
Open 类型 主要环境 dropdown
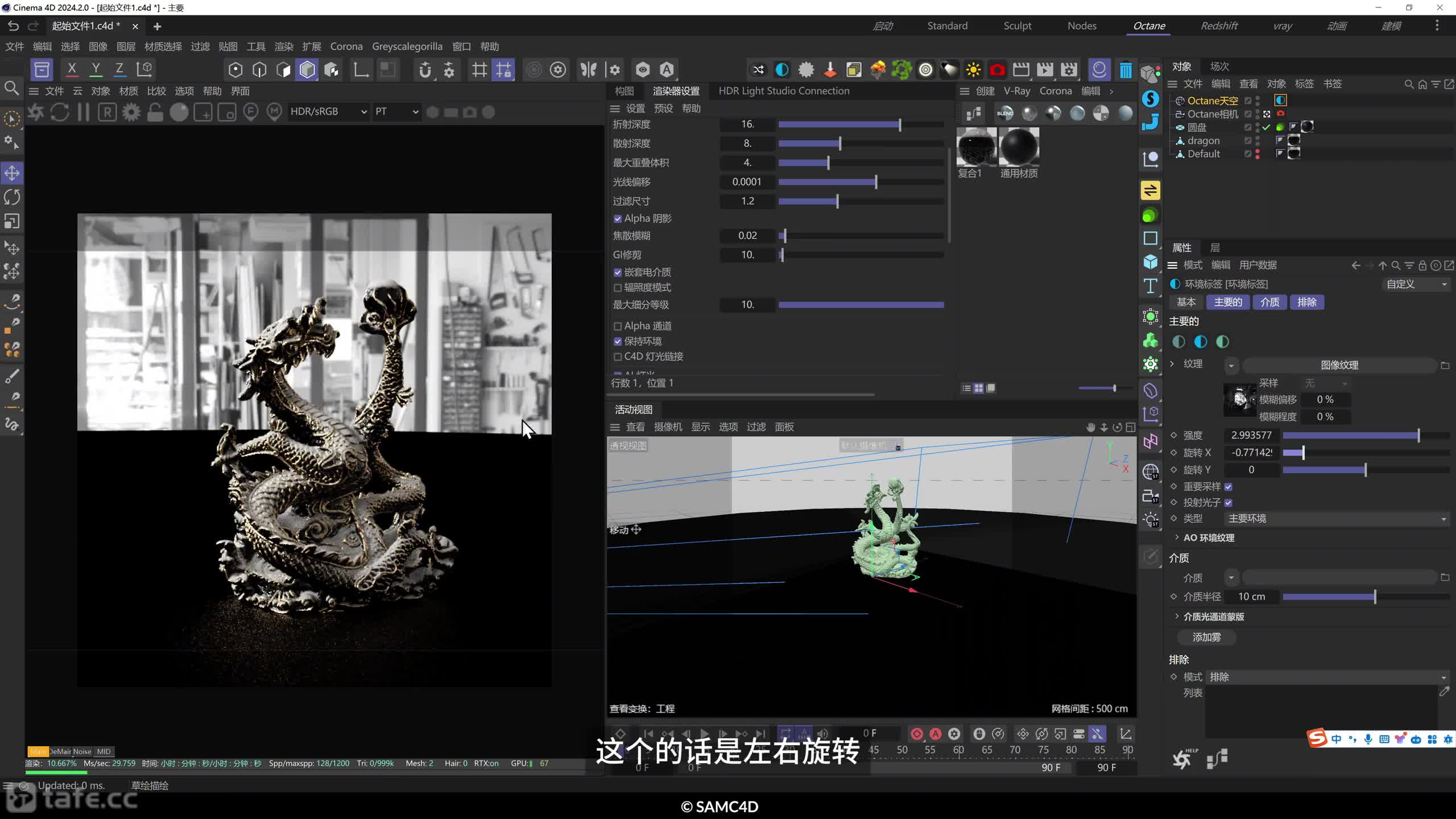[x=1337, y=519]
